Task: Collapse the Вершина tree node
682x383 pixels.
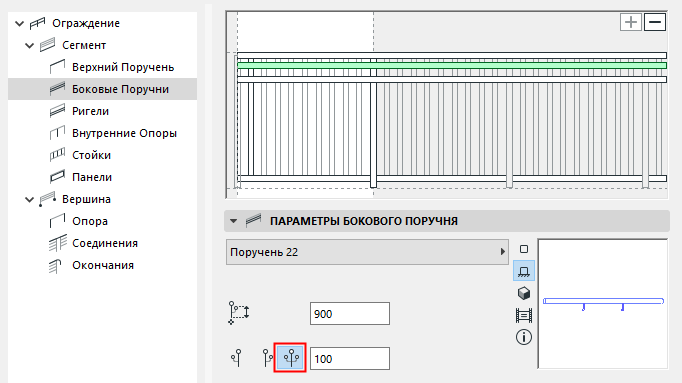Action: (x=30, y=200)
